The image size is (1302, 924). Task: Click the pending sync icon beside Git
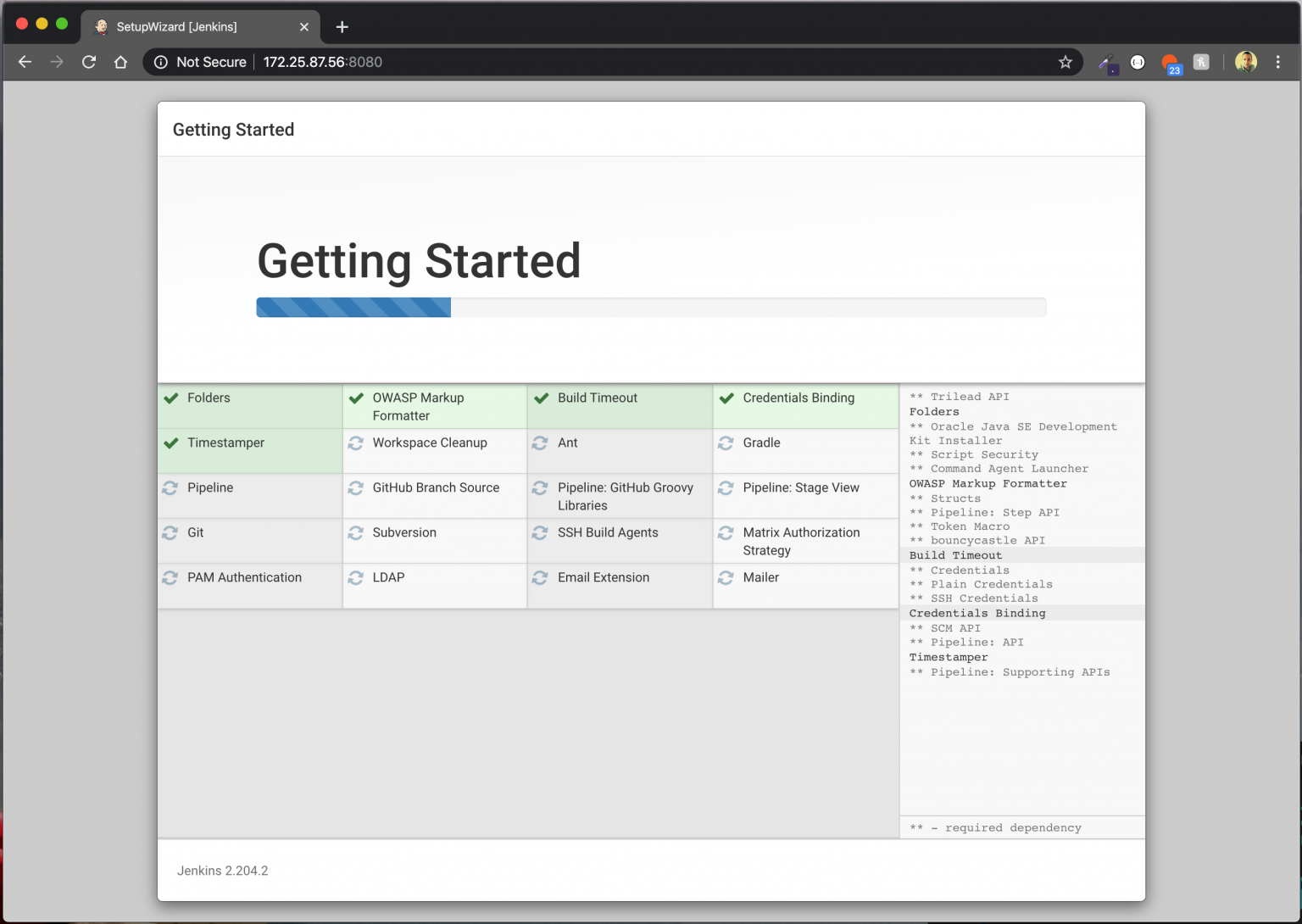pos(170,532)
